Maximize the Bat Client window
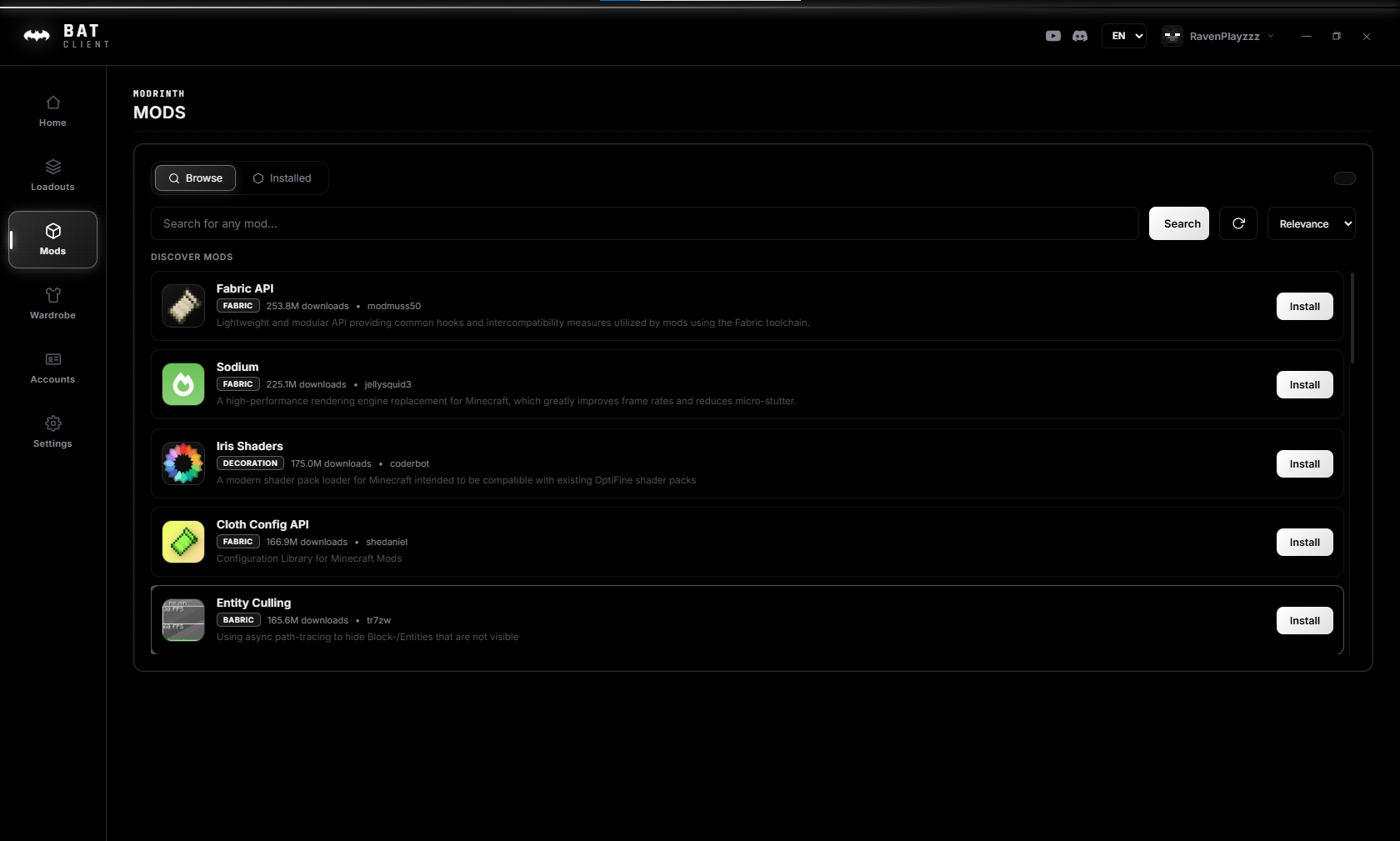Screen dimensions: 1400x841 point(1337,36)
